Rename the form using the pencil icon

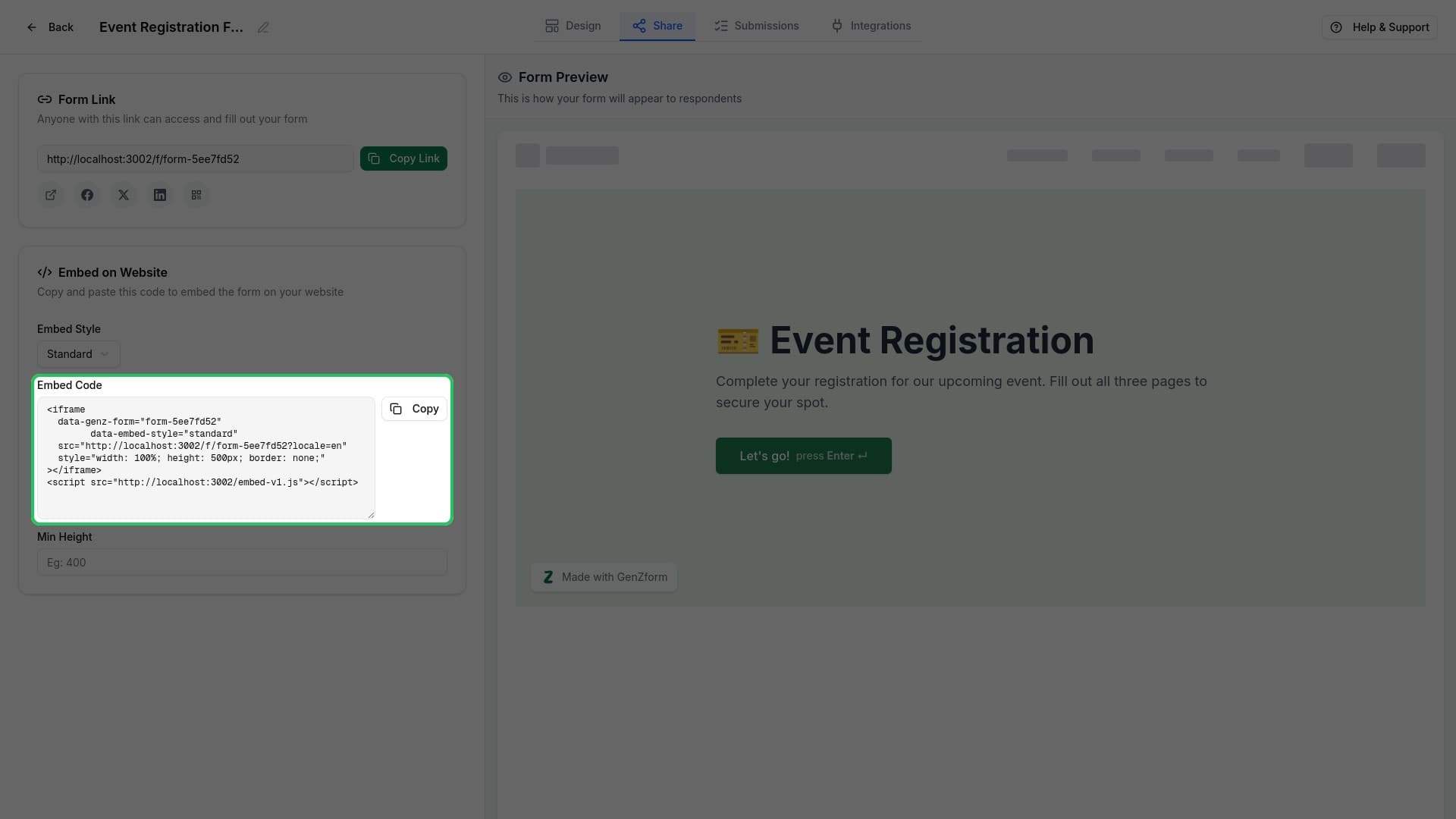point(263,27)
